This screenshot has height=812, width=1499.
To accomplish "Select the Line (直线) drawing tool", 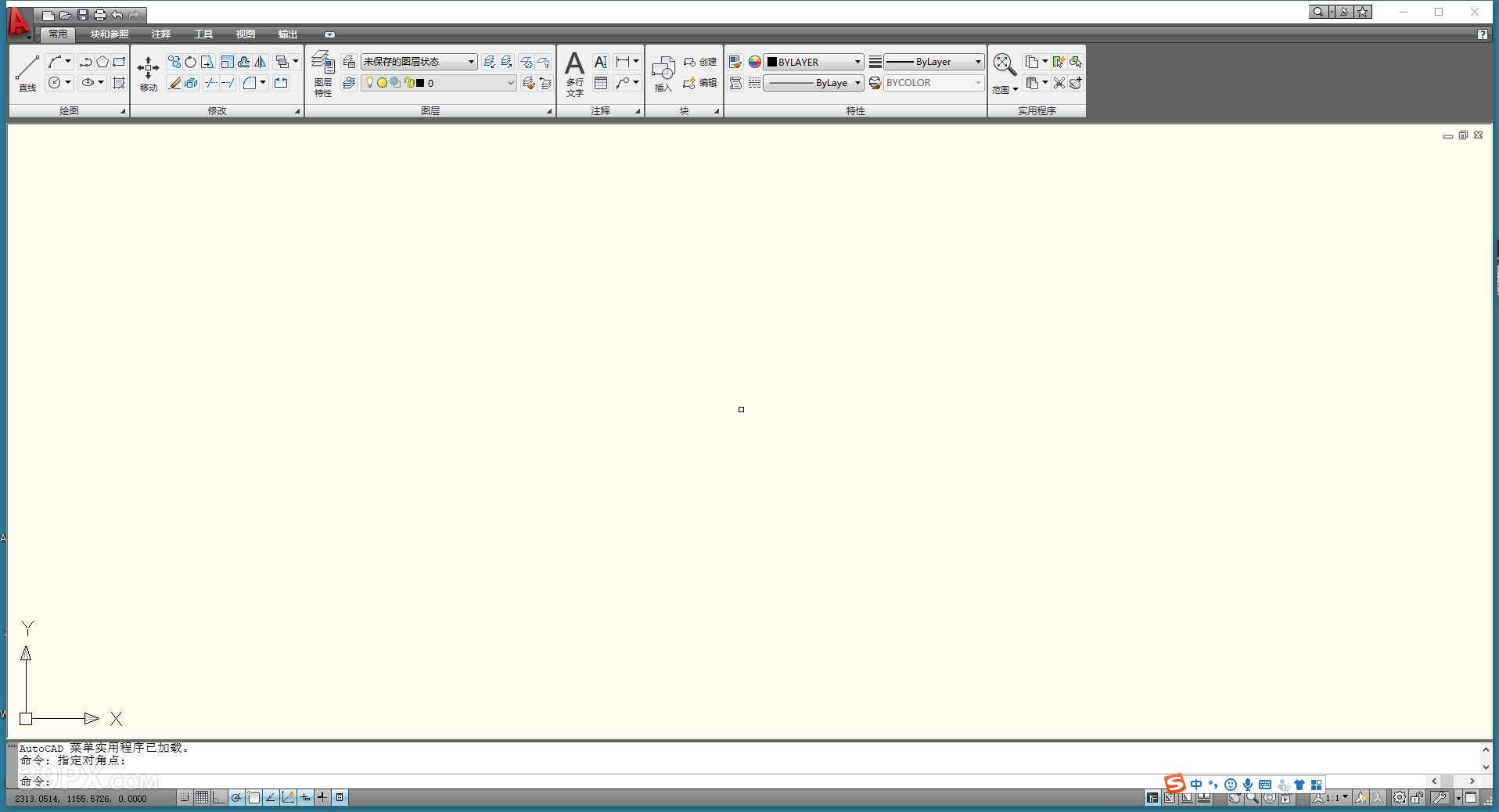I will coord(27,68).
